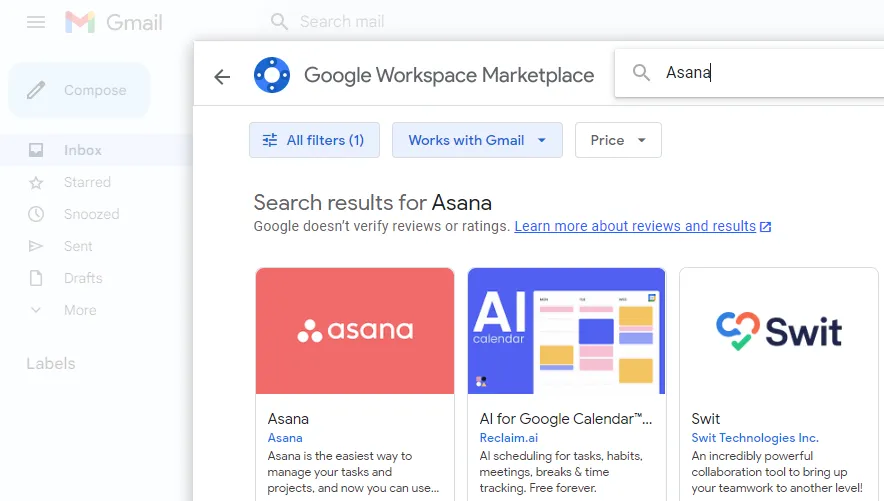Click the Asana developer link

click(285, 438)
